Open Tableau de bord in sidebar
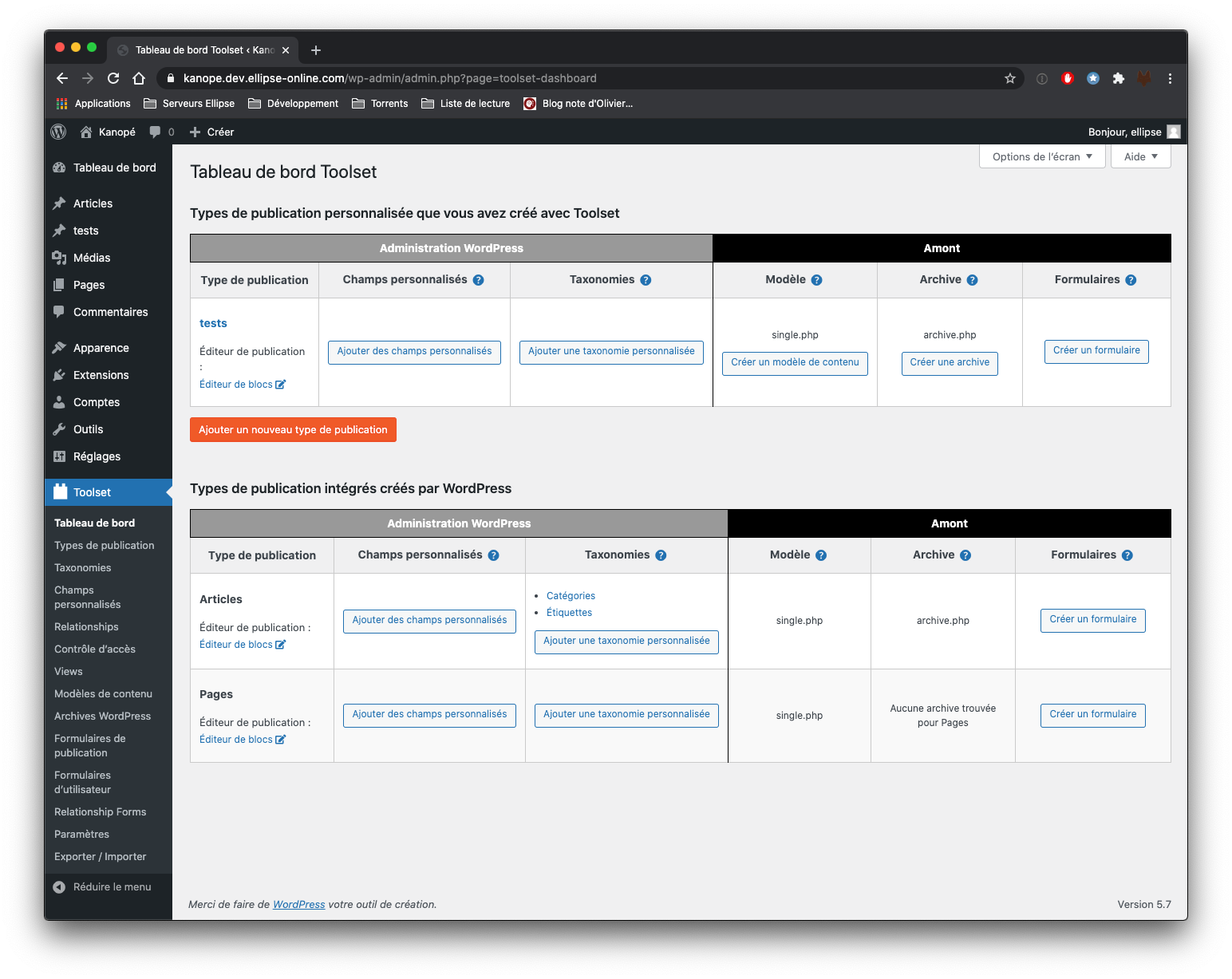The height and width of the screenshot is (979, 1232). [109, 168]
